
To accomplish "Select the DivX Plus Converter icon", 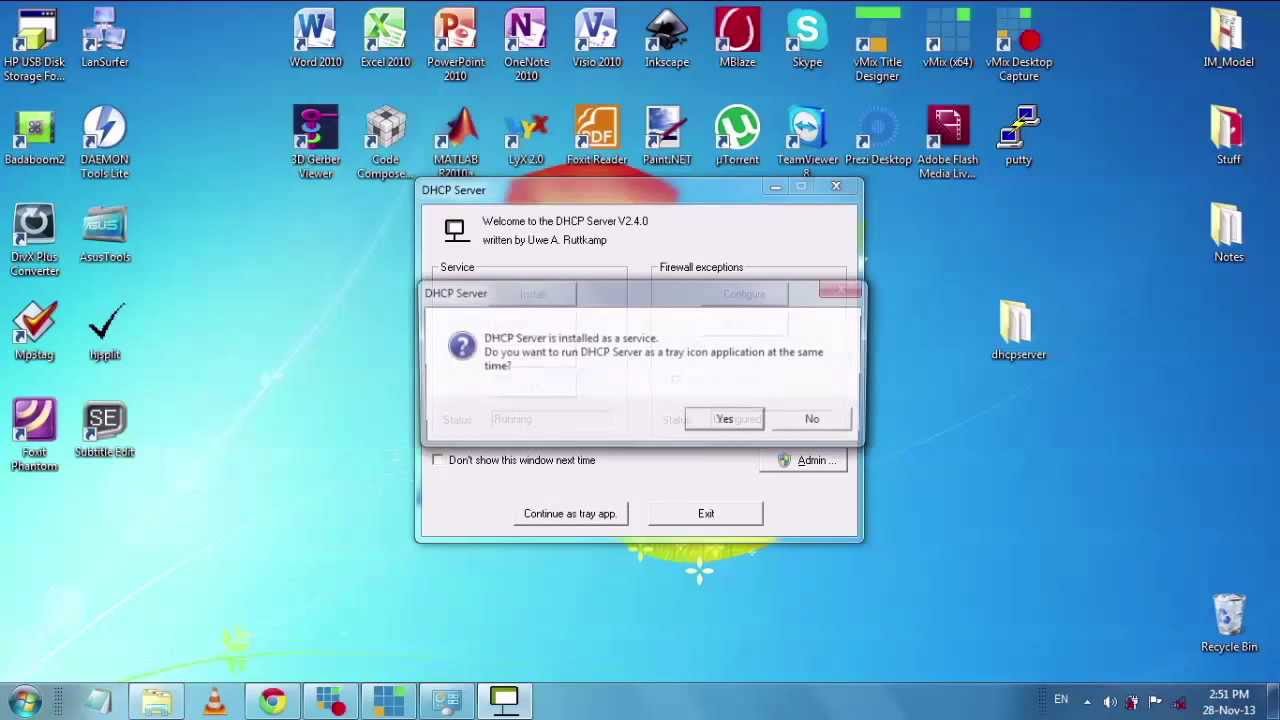I will coord(35,240).
